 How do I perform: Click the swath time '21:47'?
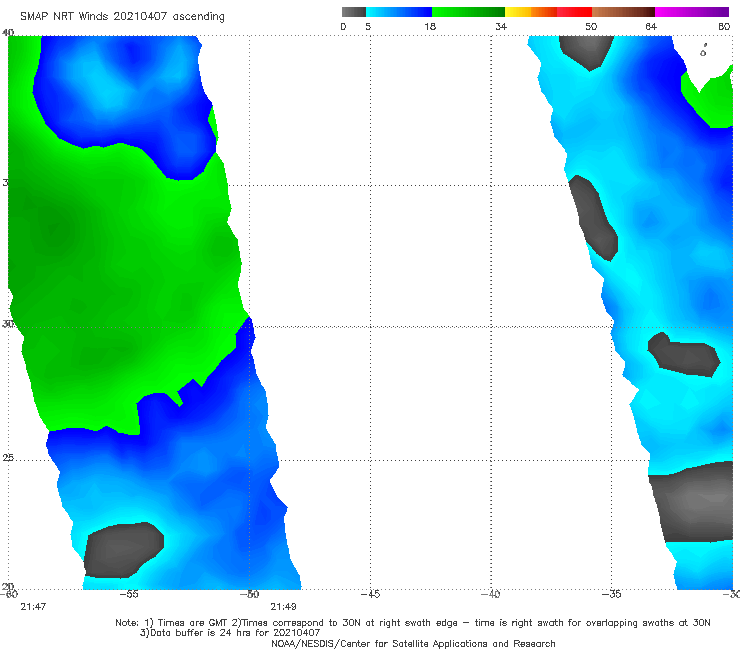point(33,607)
